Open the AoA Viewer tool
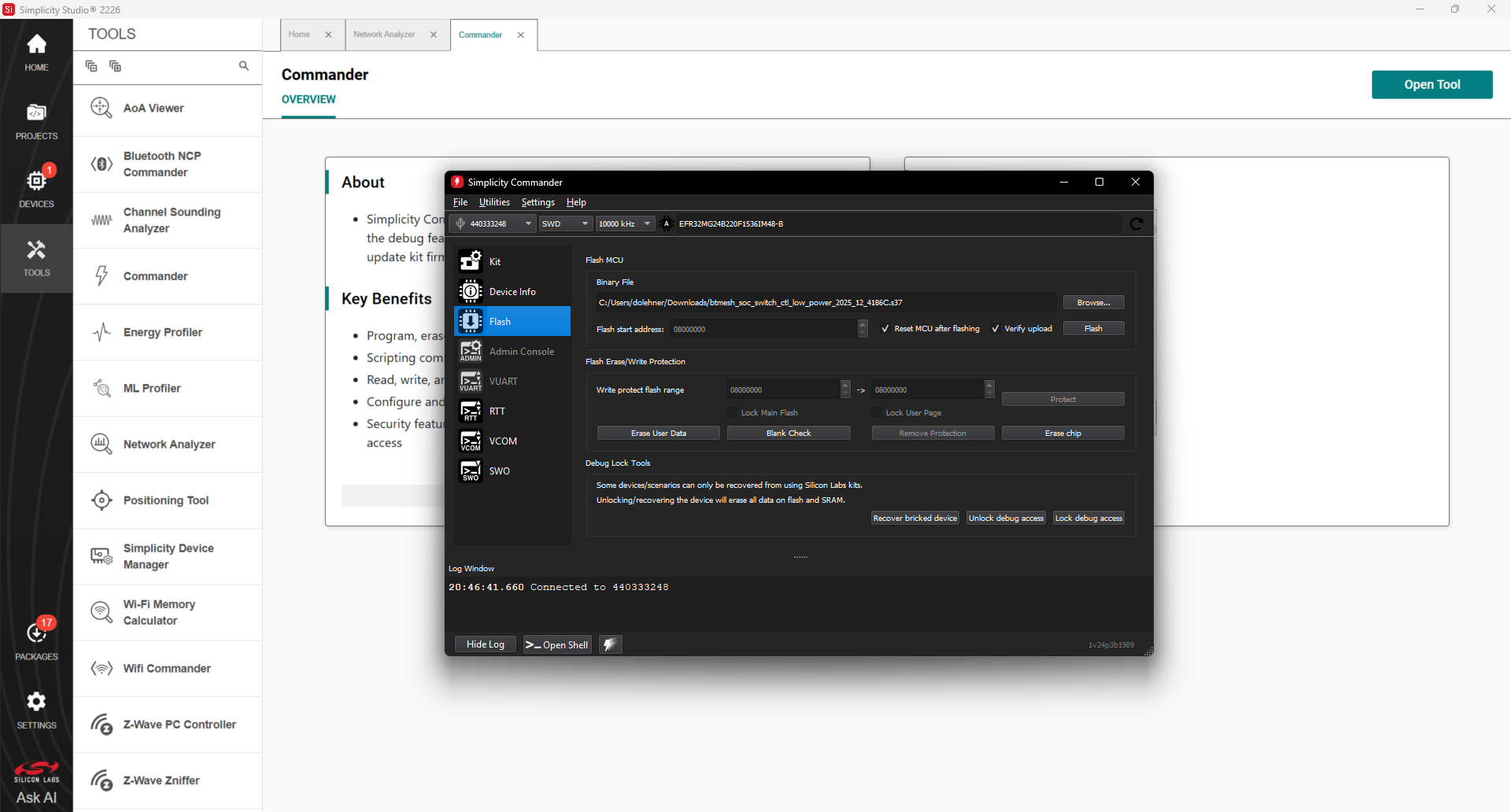The width and height of the screenshot is (1511, 812). (168, 109)
